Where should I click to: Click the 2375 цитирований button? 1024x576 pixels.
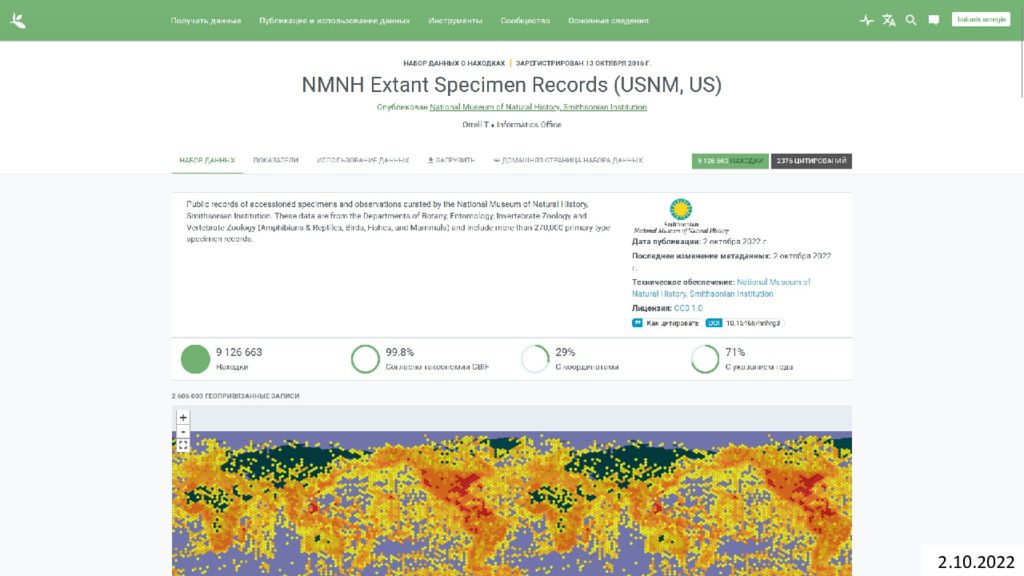811,161
